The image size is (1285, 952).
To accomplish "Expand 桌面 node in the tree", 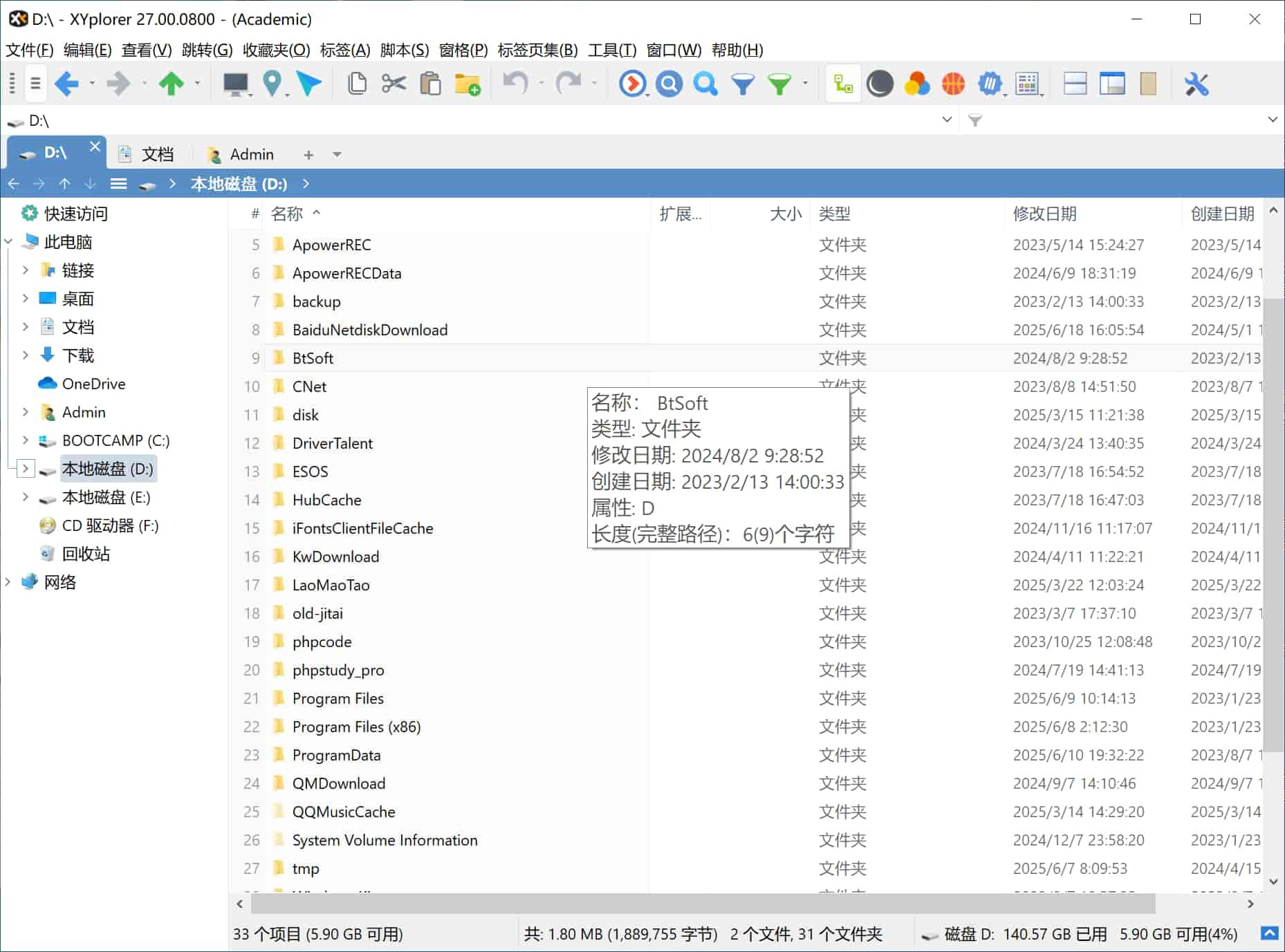I will [x=25, y=298].
